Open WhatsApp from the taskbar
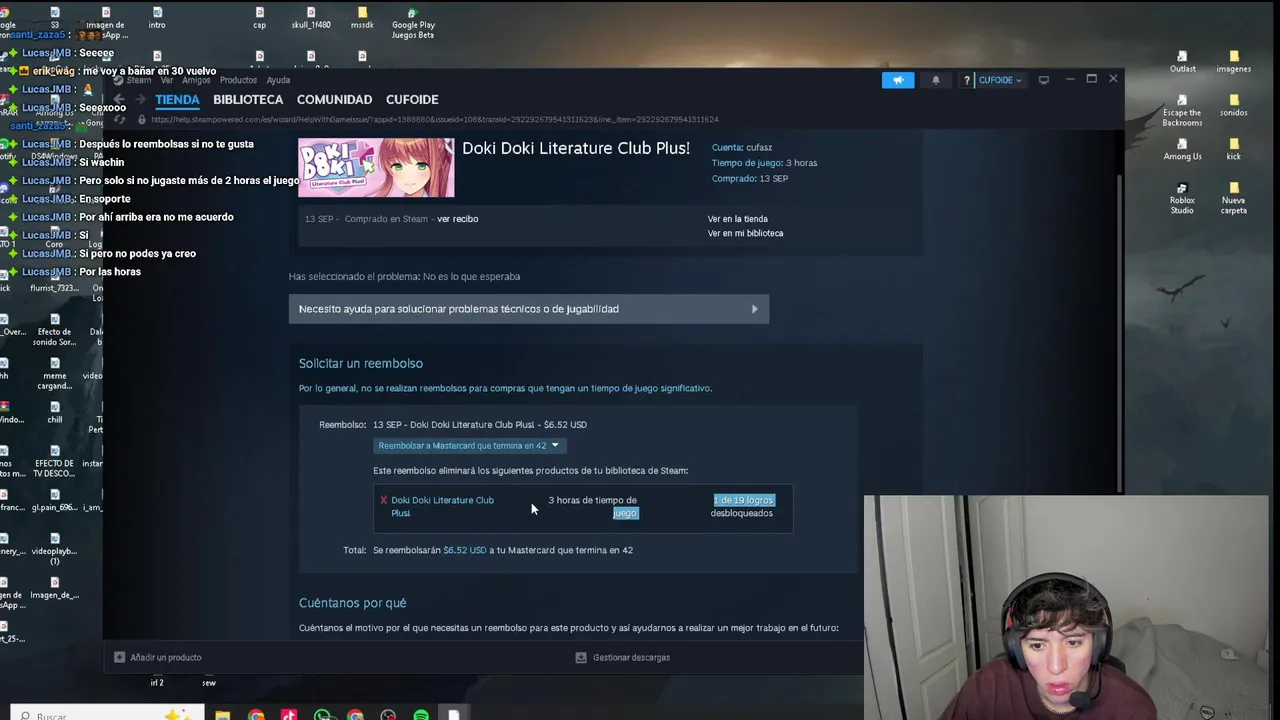The image size is (1280, 720). (x=322, y=715)
